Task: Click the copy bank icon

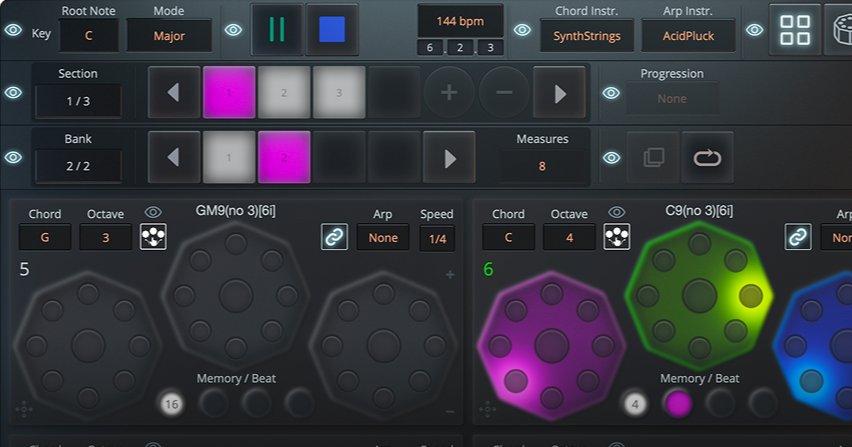Action: click(x=654, y=158)
